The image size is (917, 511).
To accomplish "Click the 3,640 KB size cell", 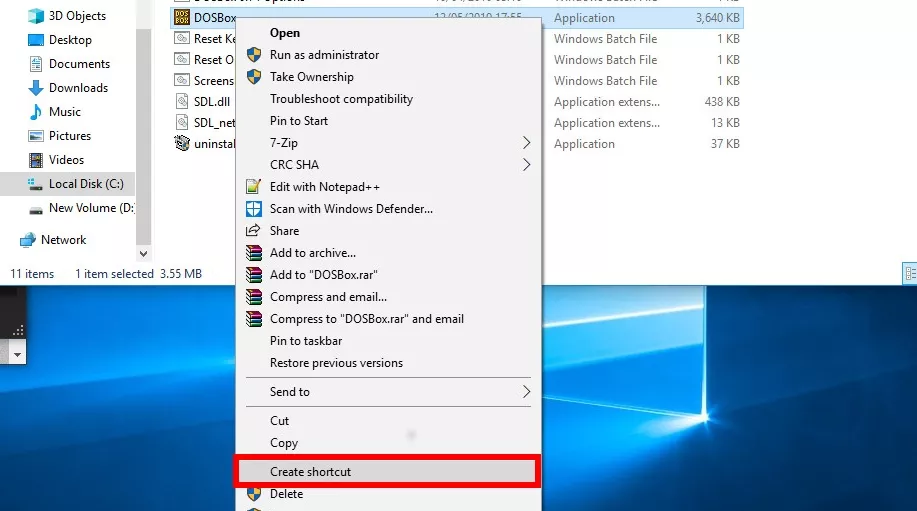I will 718,18.
